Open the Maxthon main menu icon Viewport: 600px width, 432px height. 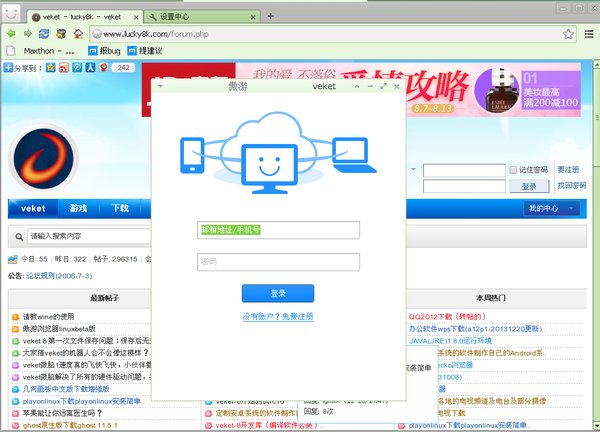pos(589,34)
